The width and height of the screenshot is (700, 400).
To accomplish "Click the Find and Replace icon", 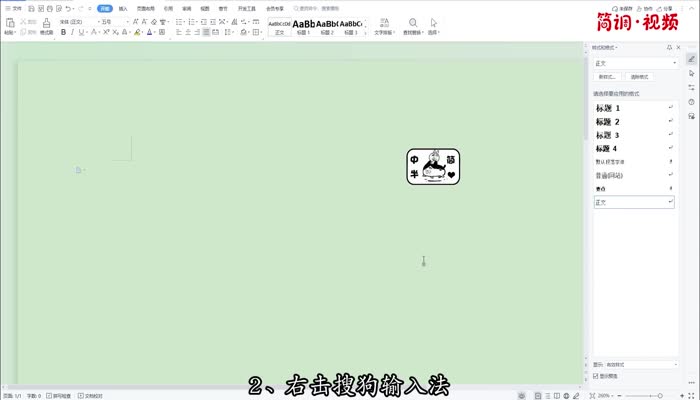I will point(411,23).
